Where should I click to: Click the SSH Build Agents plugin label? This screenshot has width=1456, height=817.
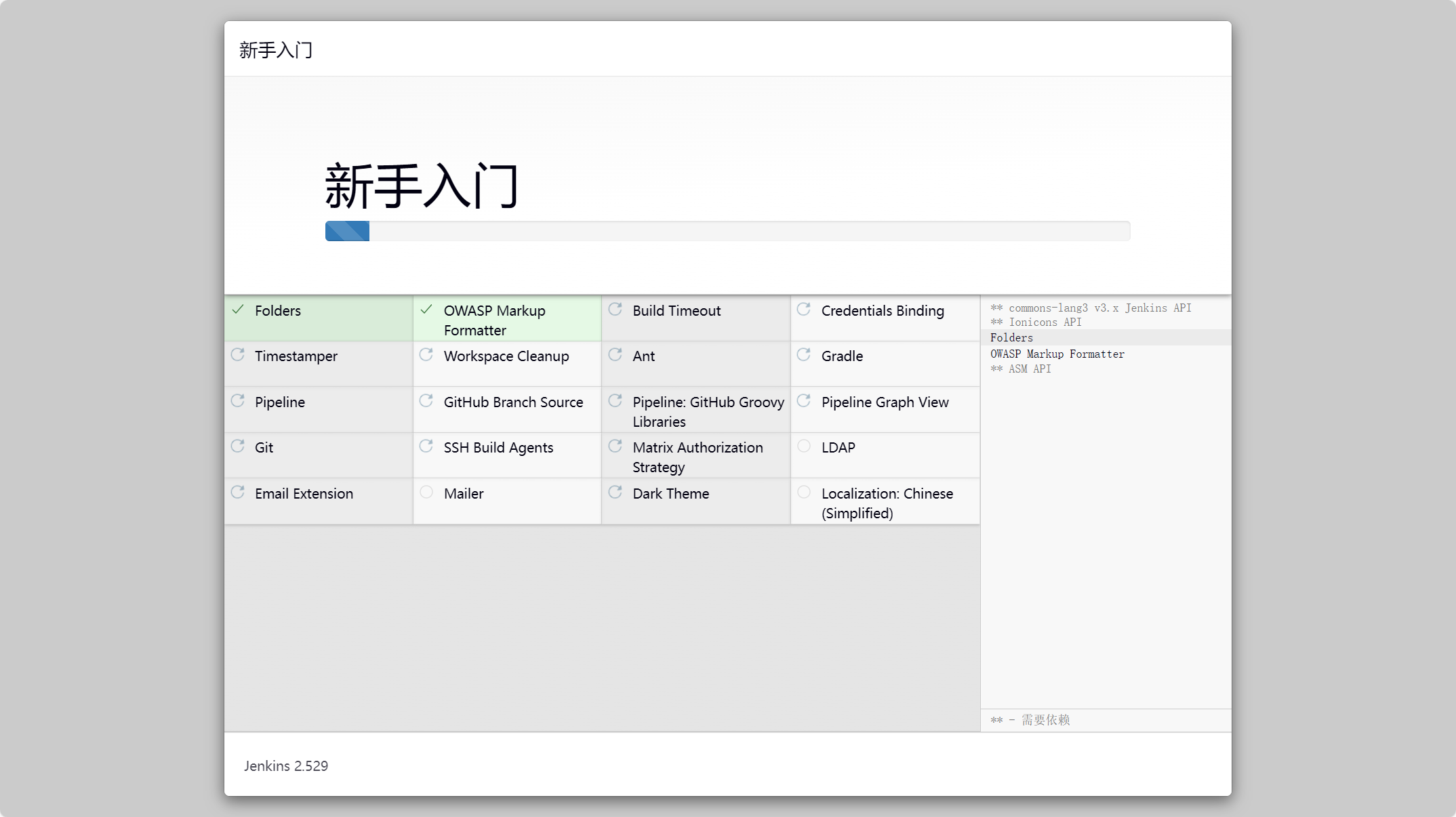coord(498,448)
